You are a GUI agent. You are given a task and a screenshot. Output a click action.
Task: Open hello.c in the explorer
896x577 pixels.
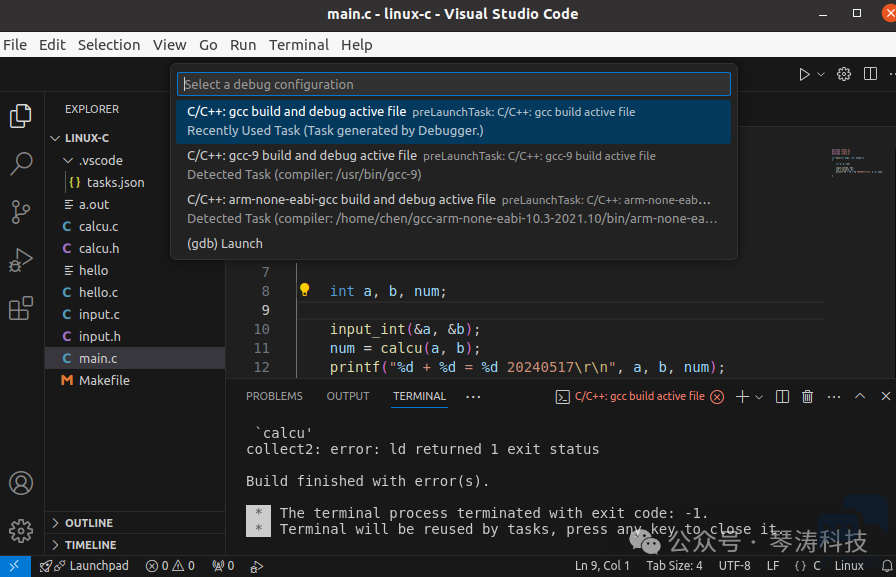135,292
